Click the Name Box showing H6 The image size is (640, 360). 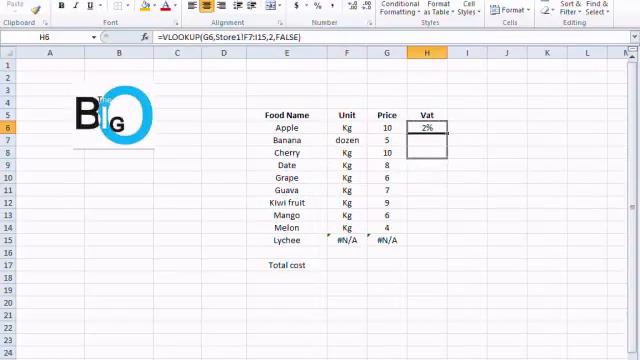tap(45, 37)
